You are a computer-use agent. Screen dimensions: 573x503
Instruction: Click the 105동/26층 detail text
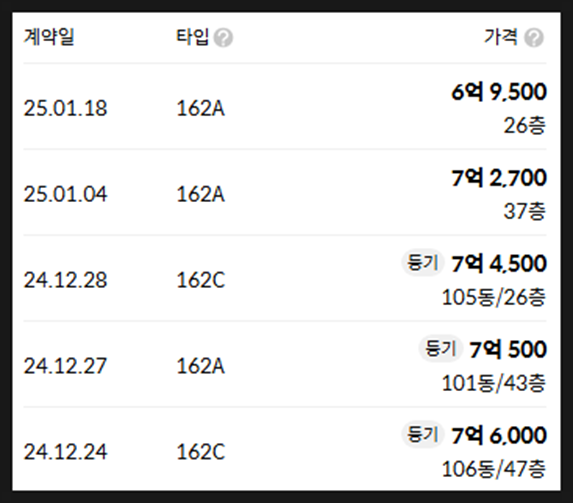tap(494, 297)
